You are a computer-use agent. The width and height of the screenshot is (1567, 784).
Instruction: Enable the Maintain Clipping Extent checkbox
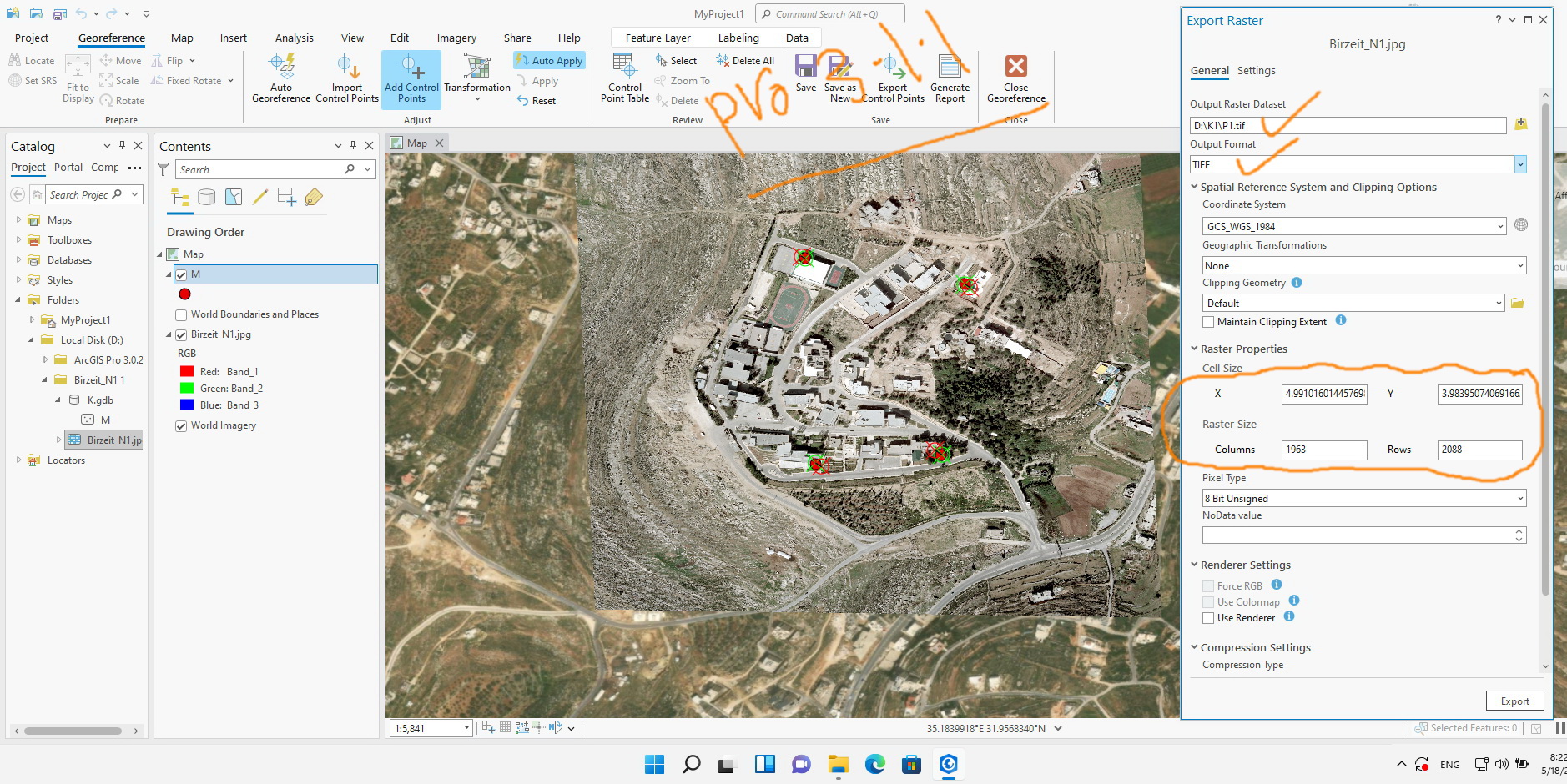[1207, 321]
